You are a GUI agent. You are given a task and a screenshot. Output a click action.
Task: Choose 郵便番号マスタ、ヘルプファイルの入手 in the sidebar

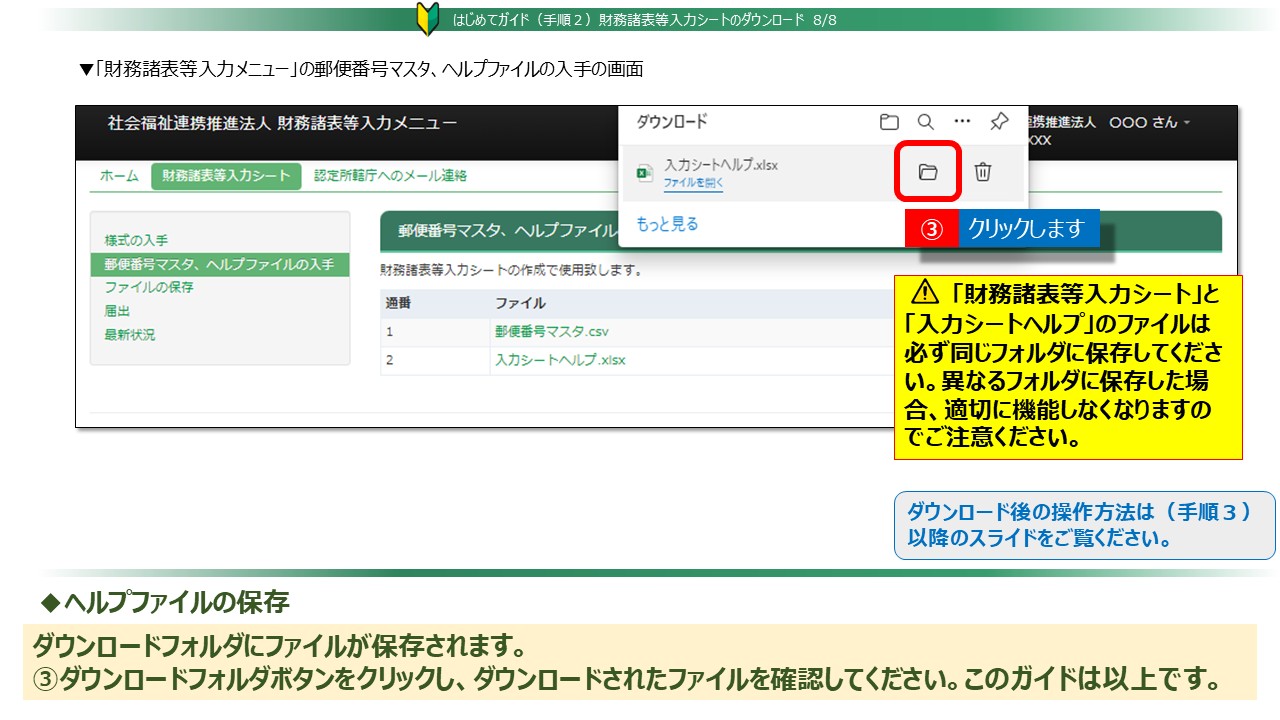click(x=219, y=265)
